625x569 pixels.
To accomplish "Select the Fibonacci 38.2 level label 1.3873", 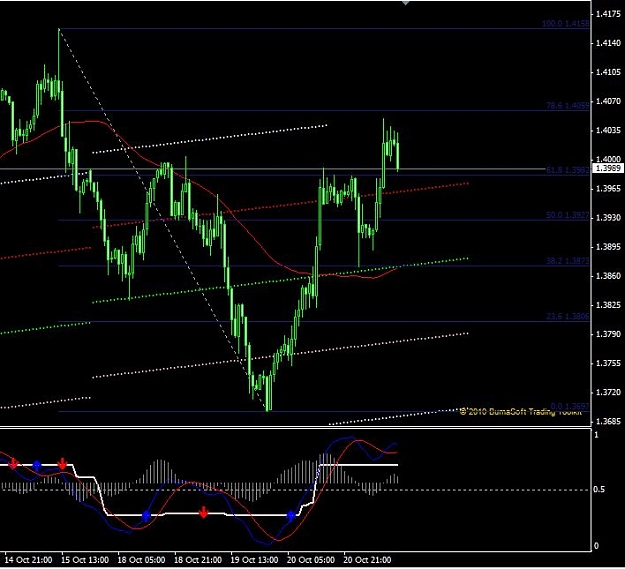I will tap(567, 261).
